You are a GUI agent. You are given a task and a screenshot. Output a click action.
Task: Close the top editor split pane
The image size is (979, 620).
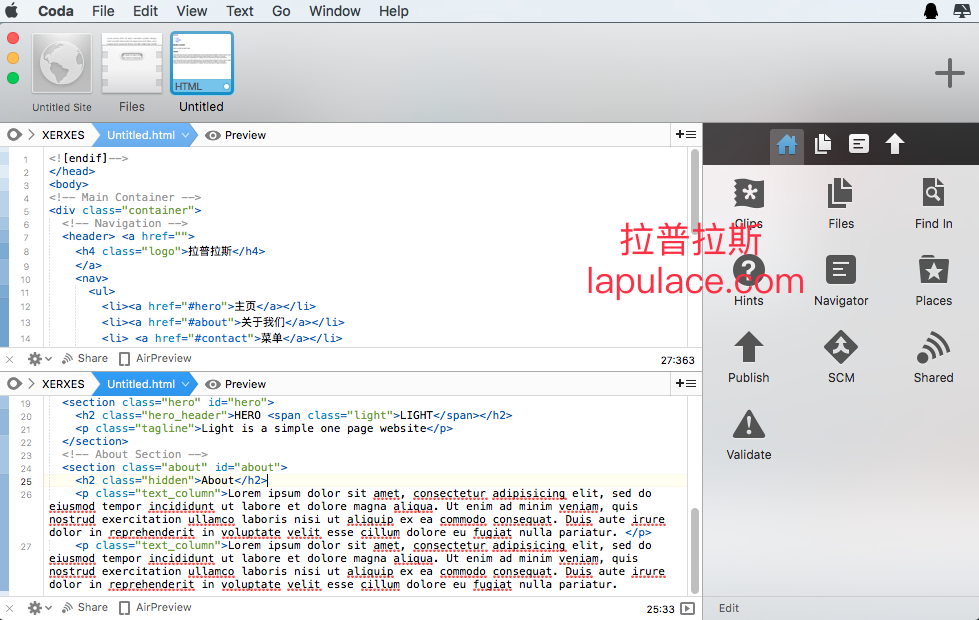point(9,359)
